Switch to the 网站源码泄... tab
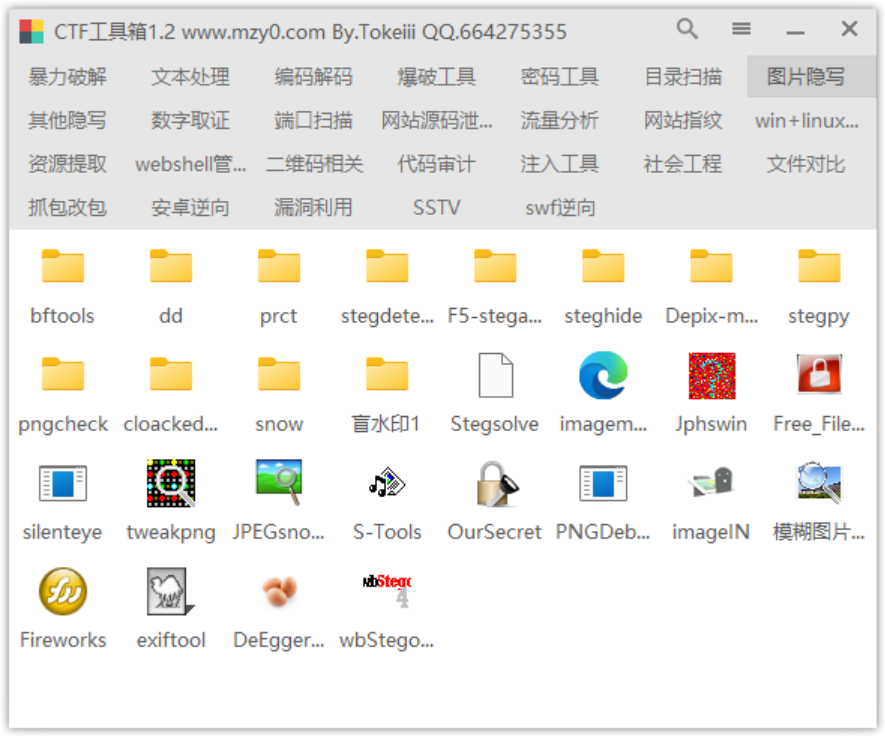 (437, 120)
